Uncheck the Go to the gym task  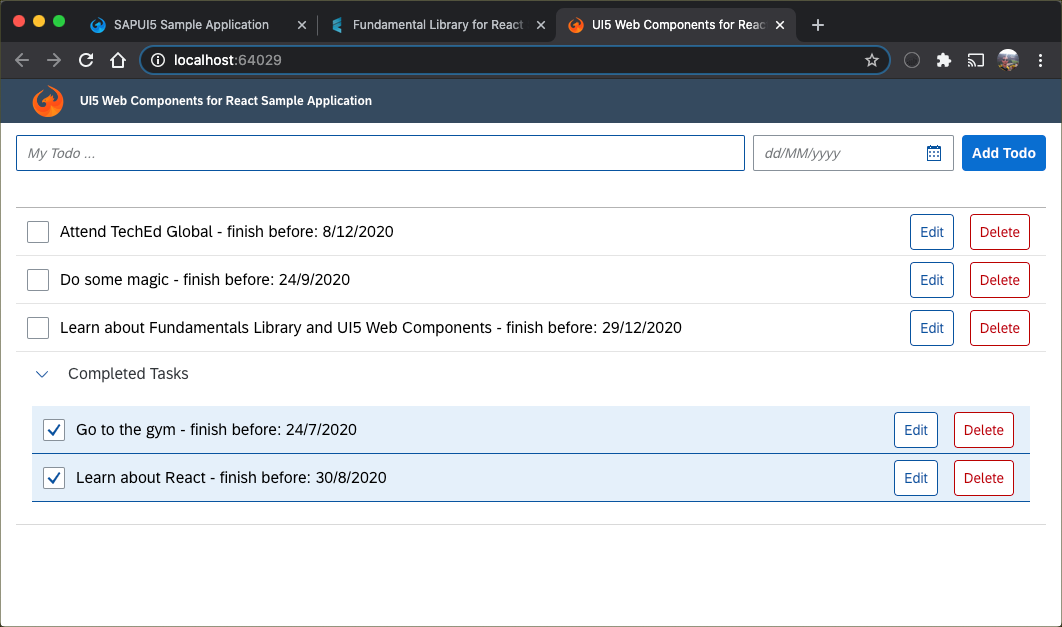click(54, 430)
